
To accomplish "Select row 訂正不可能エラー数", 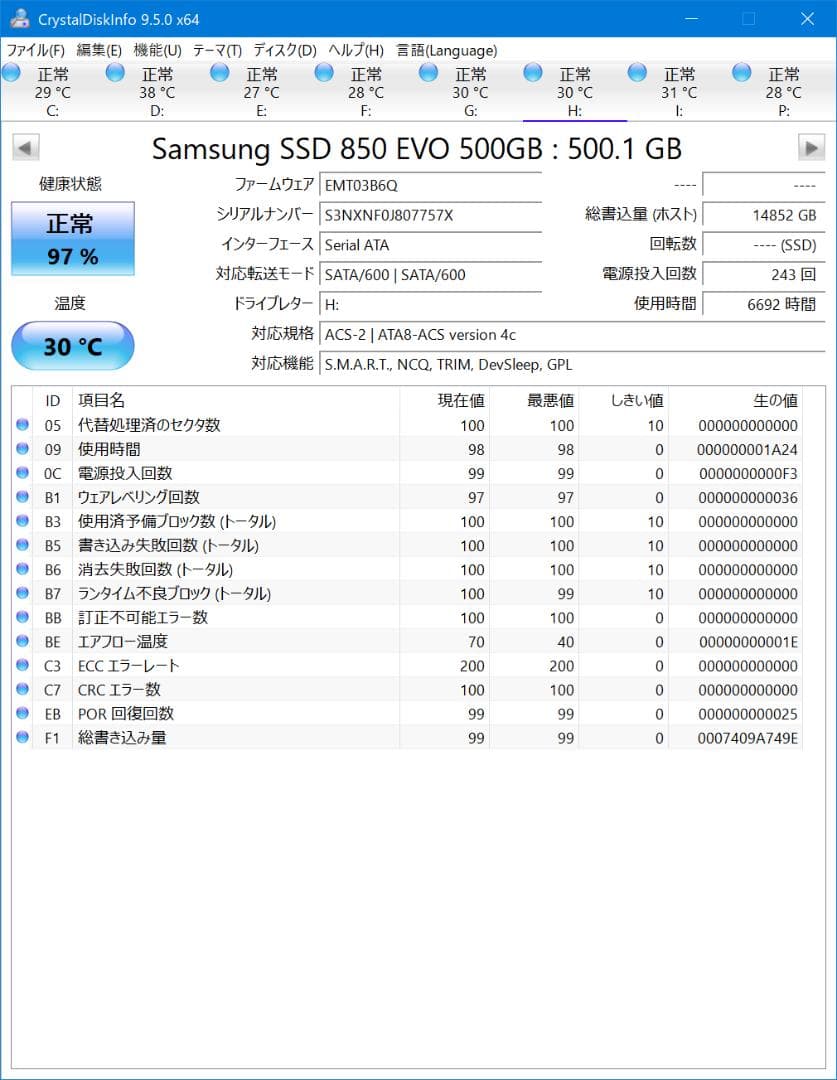I will (x=407, y=617).
